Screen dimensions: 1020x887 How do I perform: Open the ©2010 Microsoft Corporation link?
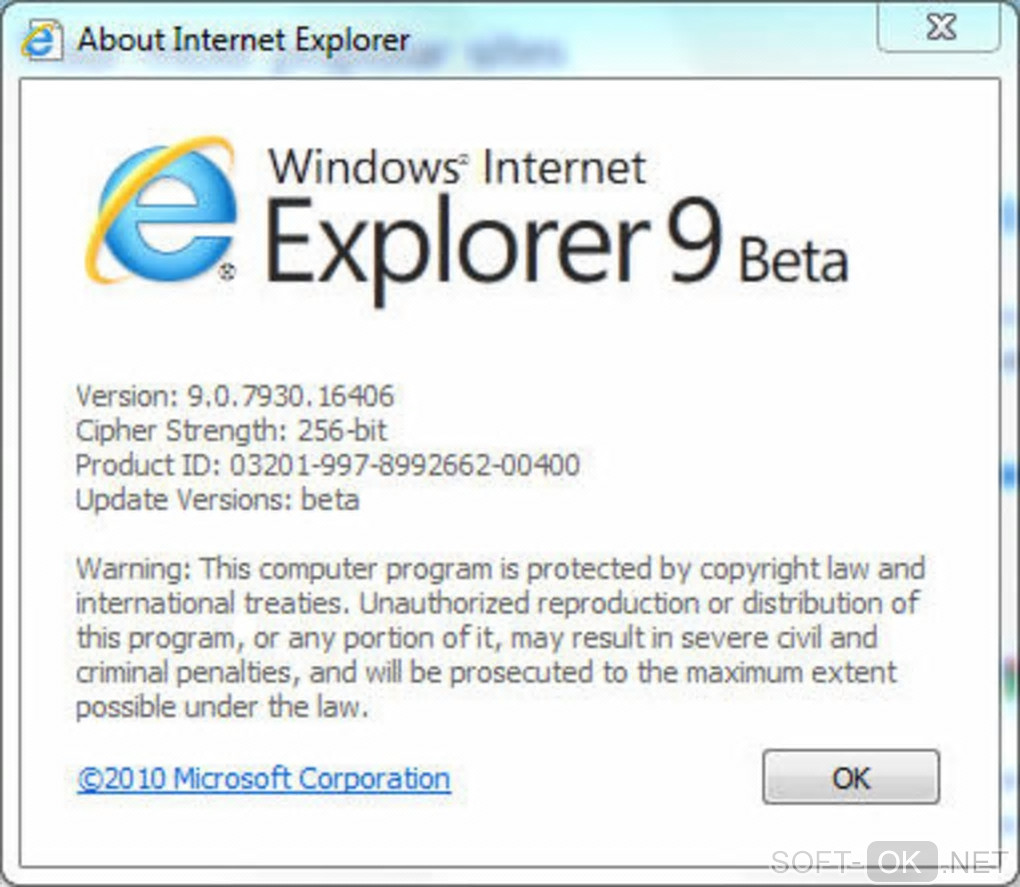coord(263,778)
